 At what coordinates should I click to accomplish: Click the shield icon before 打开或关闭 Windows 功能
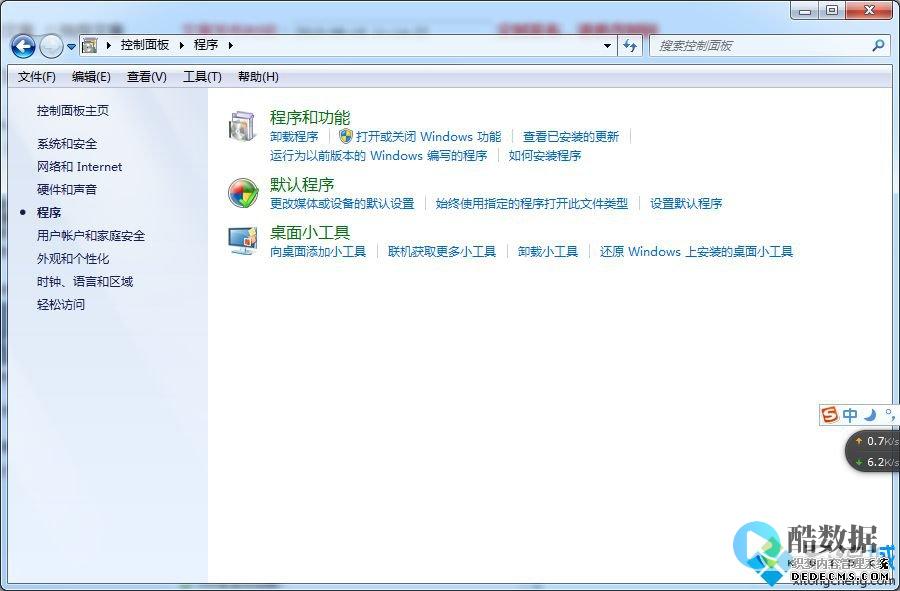(346, 136)
